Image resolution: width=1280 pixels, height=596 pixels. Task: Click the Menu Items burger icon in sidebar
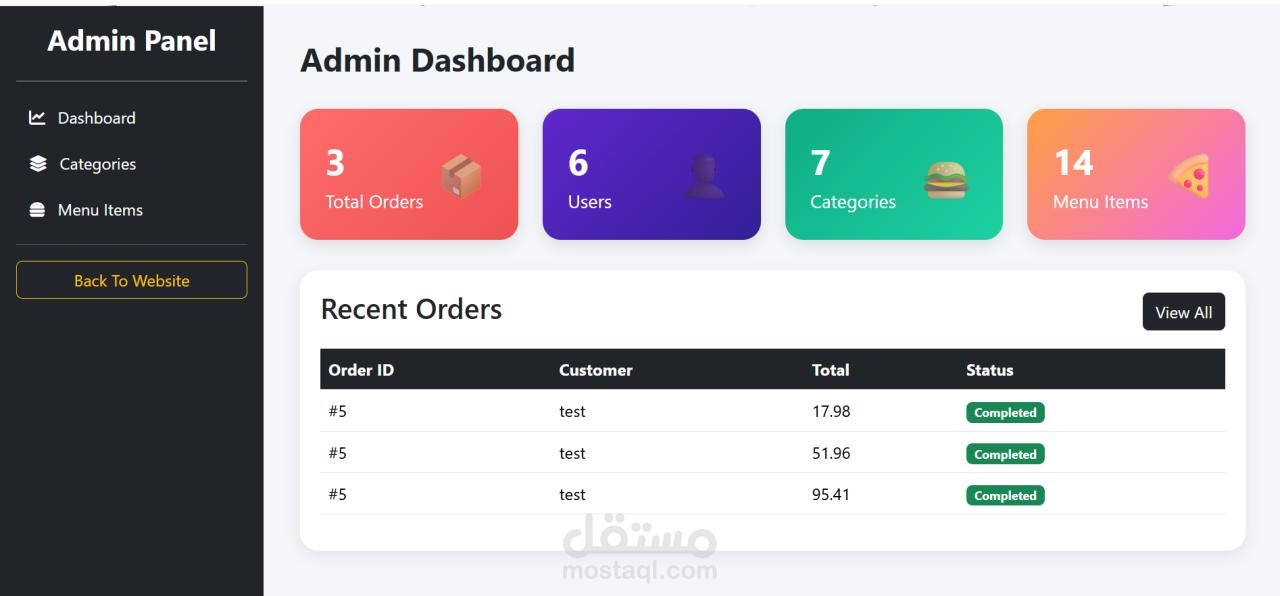[37, 210]
